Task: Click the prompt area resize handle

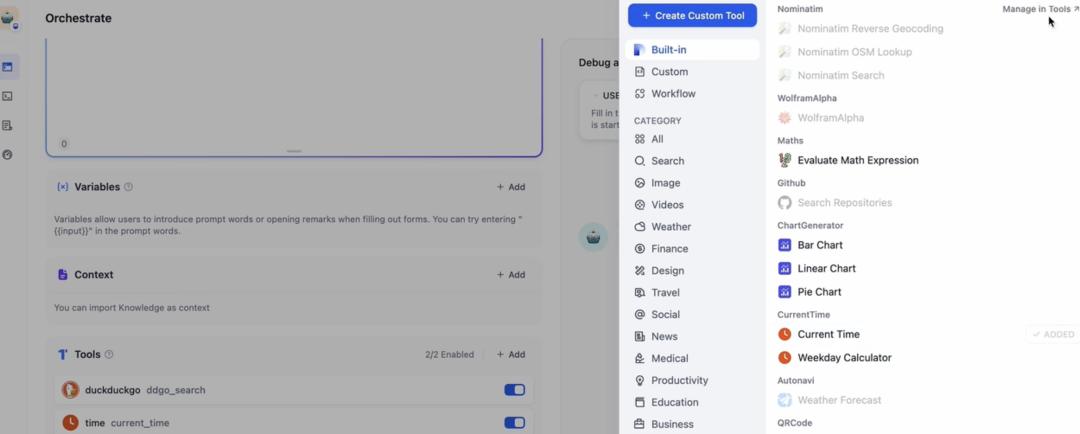Action: [x=294, y=151]
